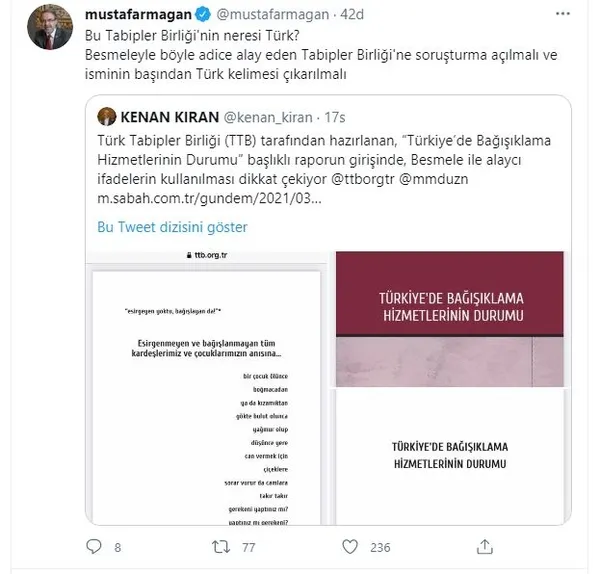Open the ttb.org.tr poem page image
The width and height of the screenshot is (600, 574).
point(207,388)
